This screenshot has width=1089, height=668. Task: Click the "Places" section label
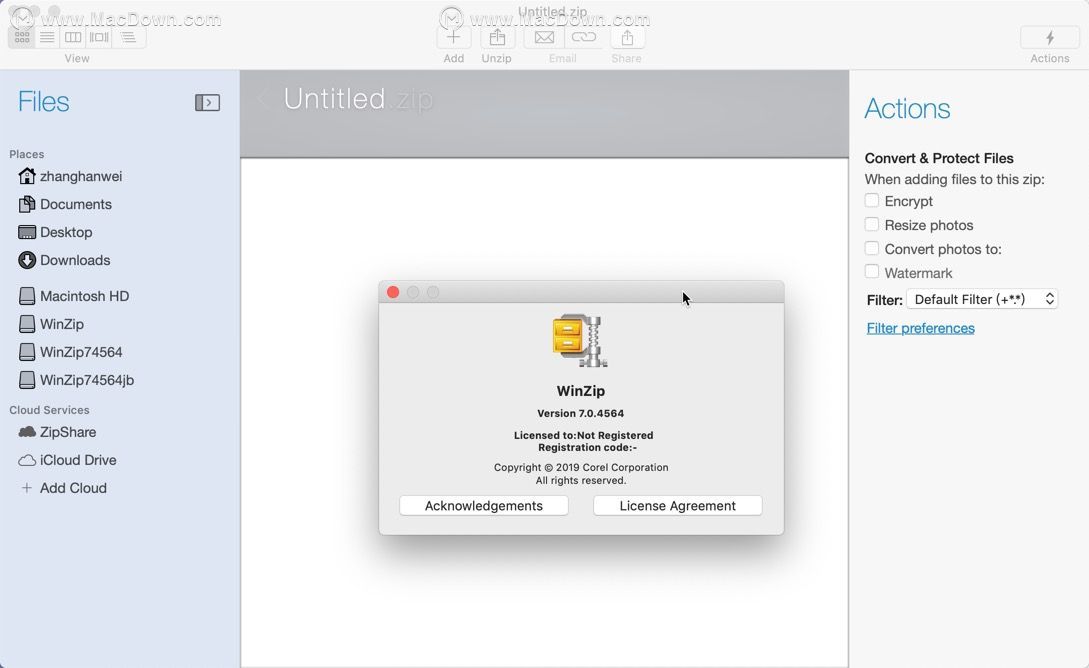pos(26,154)
